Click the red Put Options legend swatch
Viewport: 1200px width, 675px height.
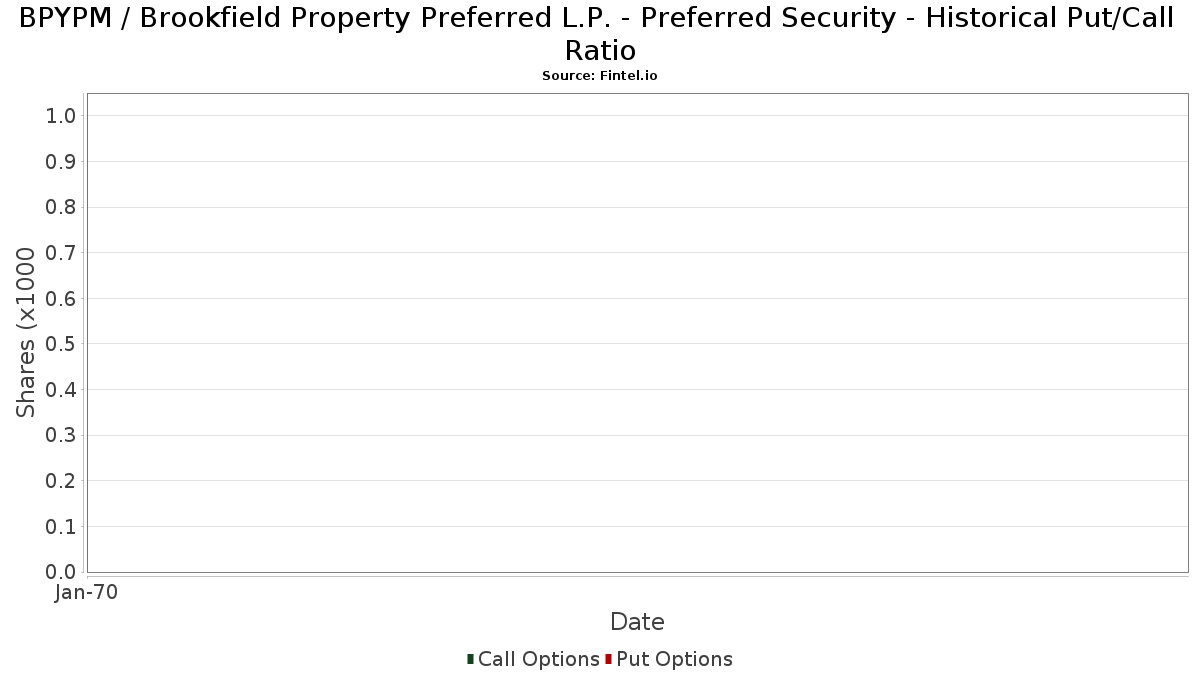[608, 659]
